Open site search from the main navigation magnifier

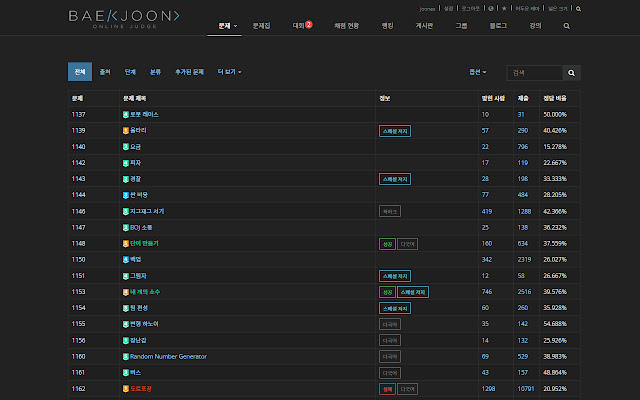coord(567,26)
